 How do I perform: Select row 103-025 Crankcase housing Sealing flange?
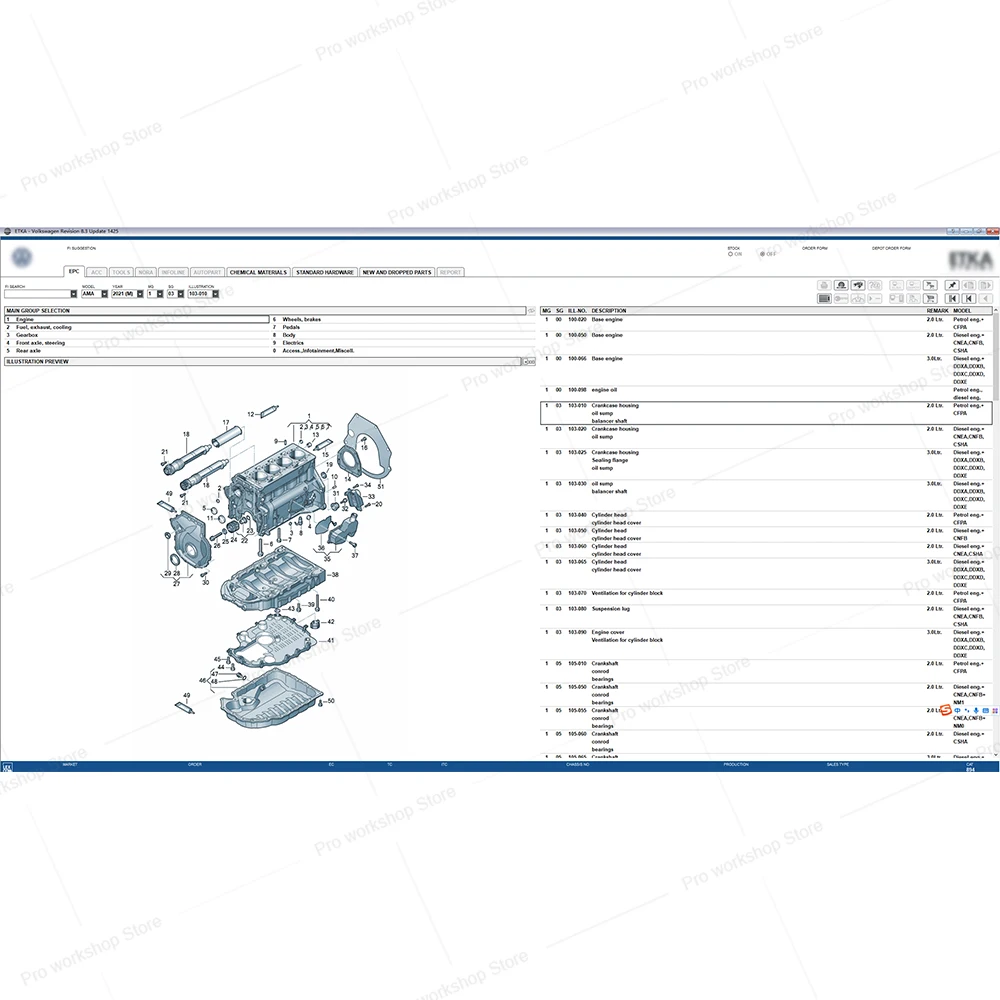click(x=766, y=464)
